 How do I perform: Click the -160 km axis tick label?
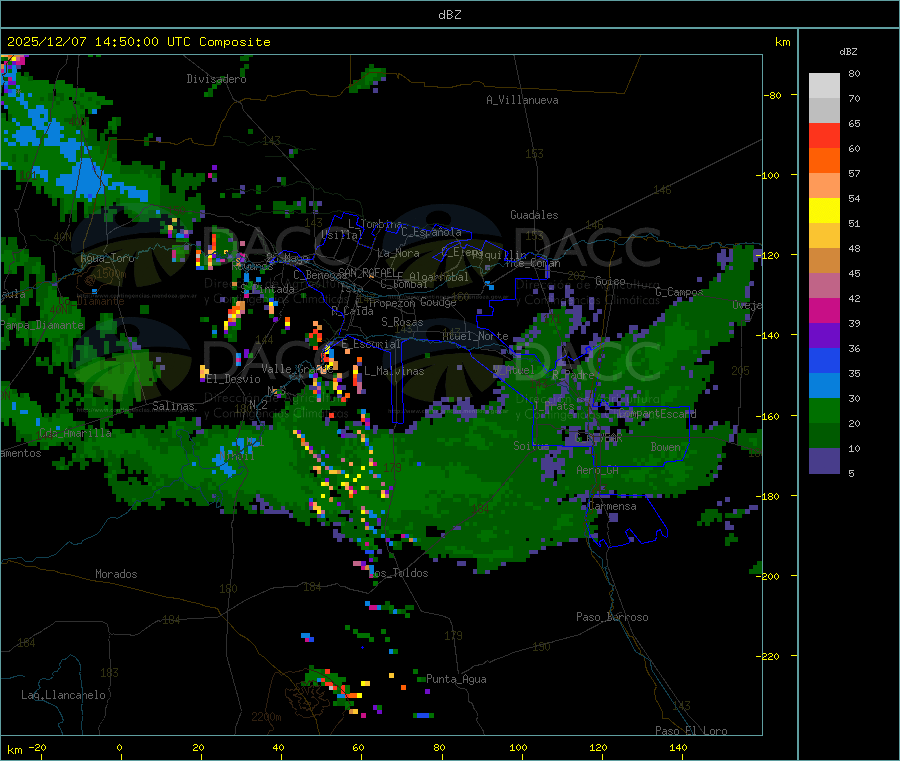click(767, 416)
